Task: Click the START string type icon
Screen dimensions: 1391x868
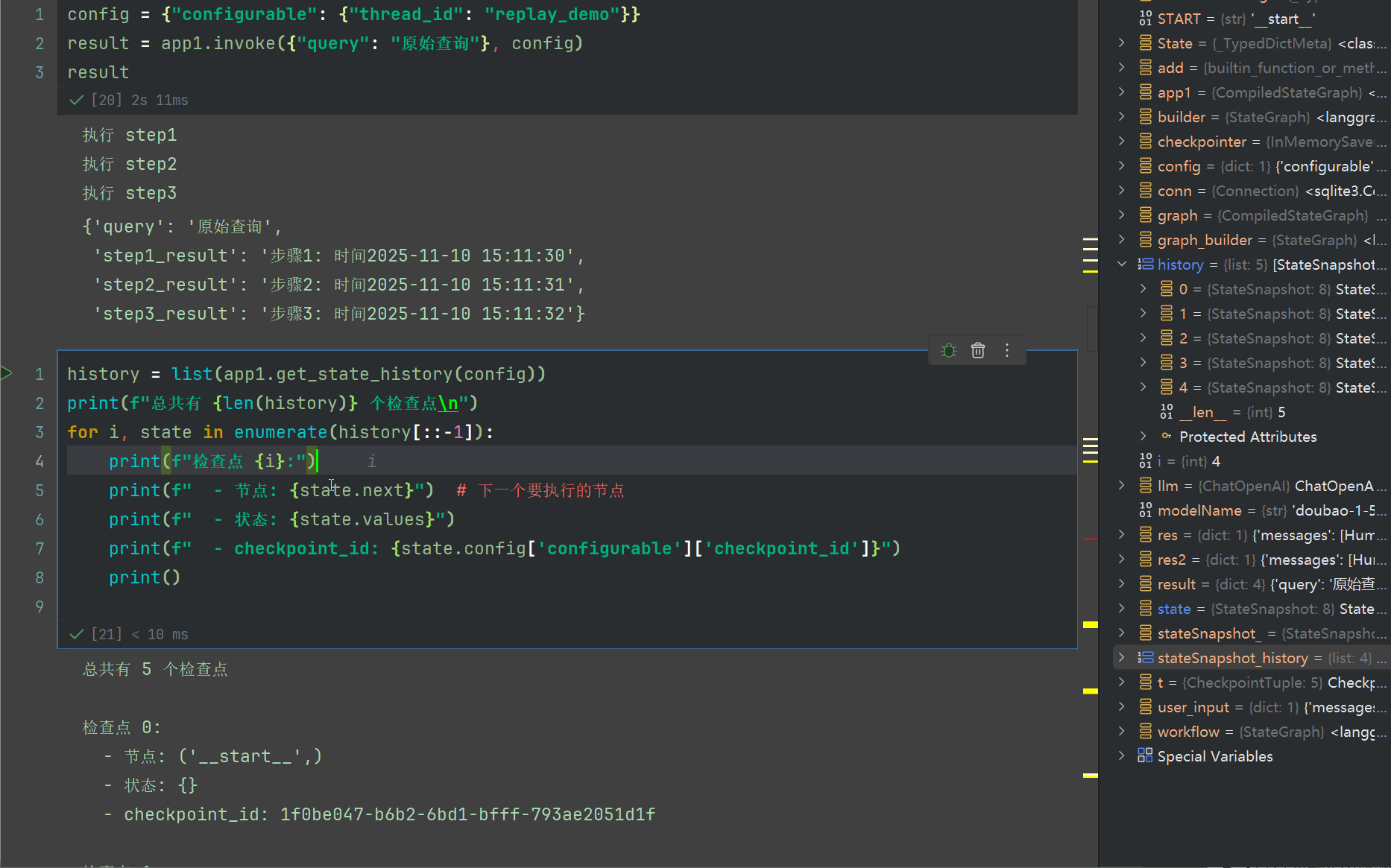Action: coord(1146,19)
